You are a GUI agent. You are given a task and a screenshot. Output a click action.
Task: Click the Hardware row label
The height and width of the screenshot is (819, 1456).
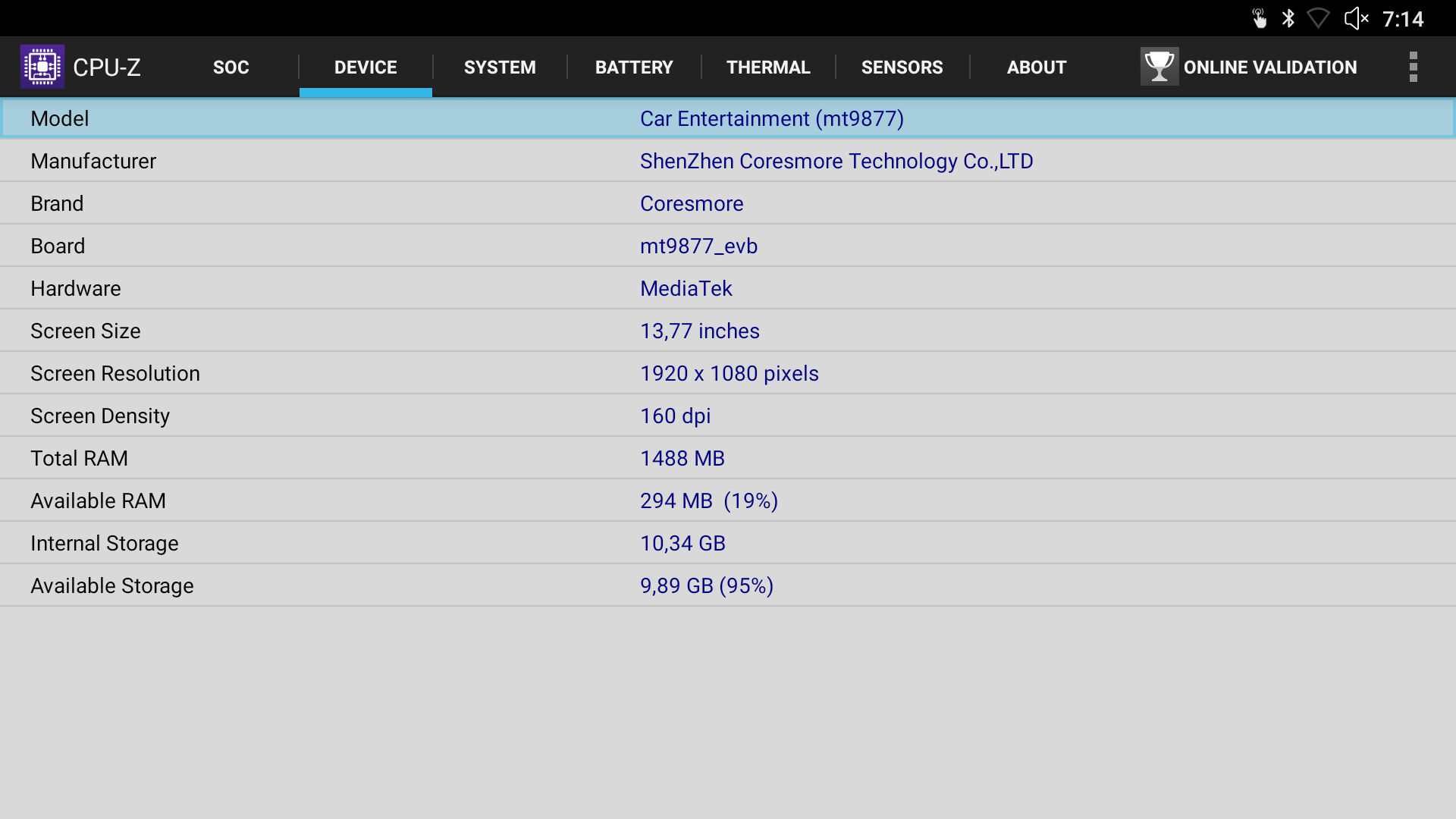76,289
